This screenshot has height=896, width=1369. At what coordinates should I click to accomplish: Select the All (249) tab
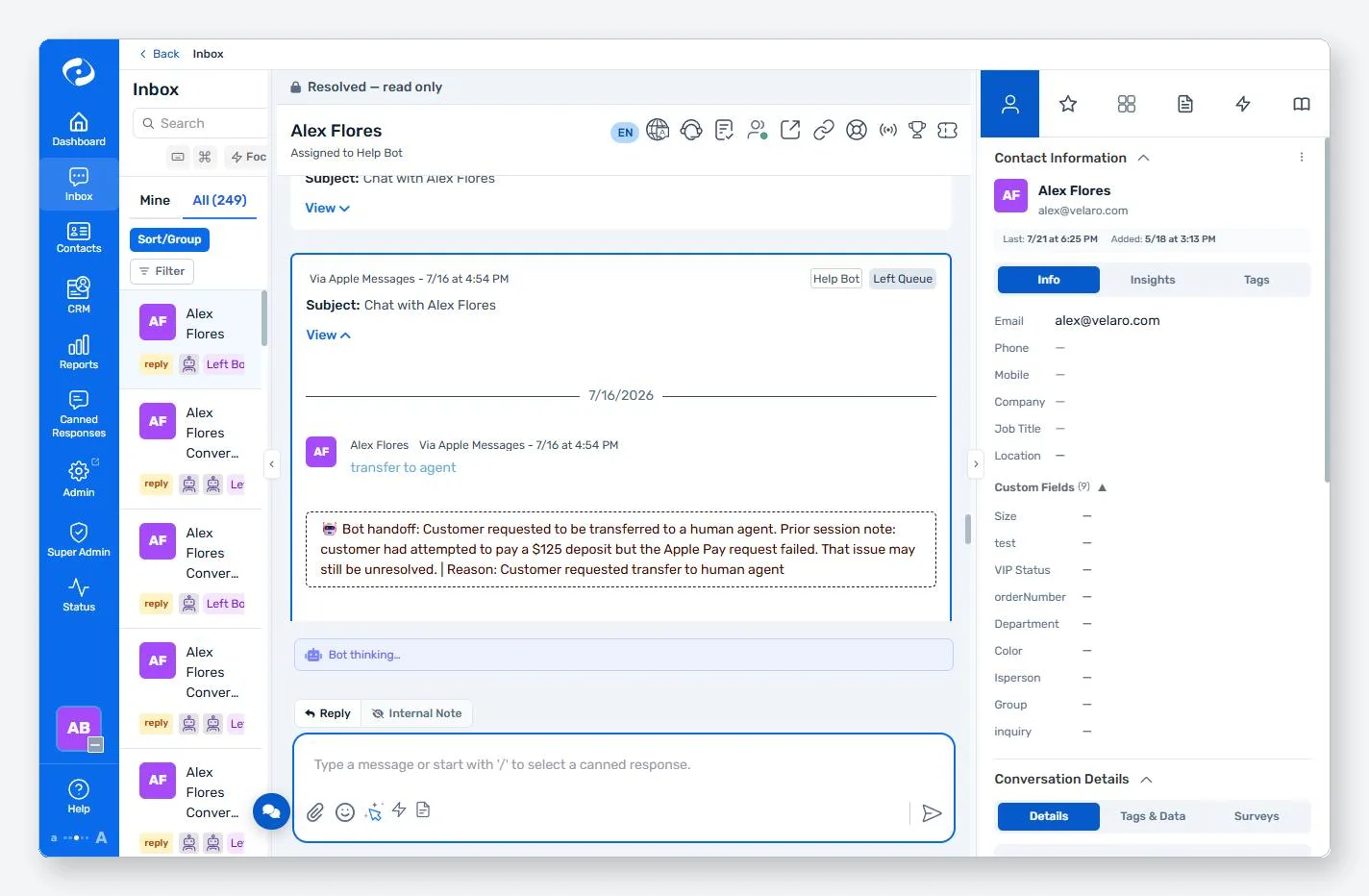pos(219,200)
